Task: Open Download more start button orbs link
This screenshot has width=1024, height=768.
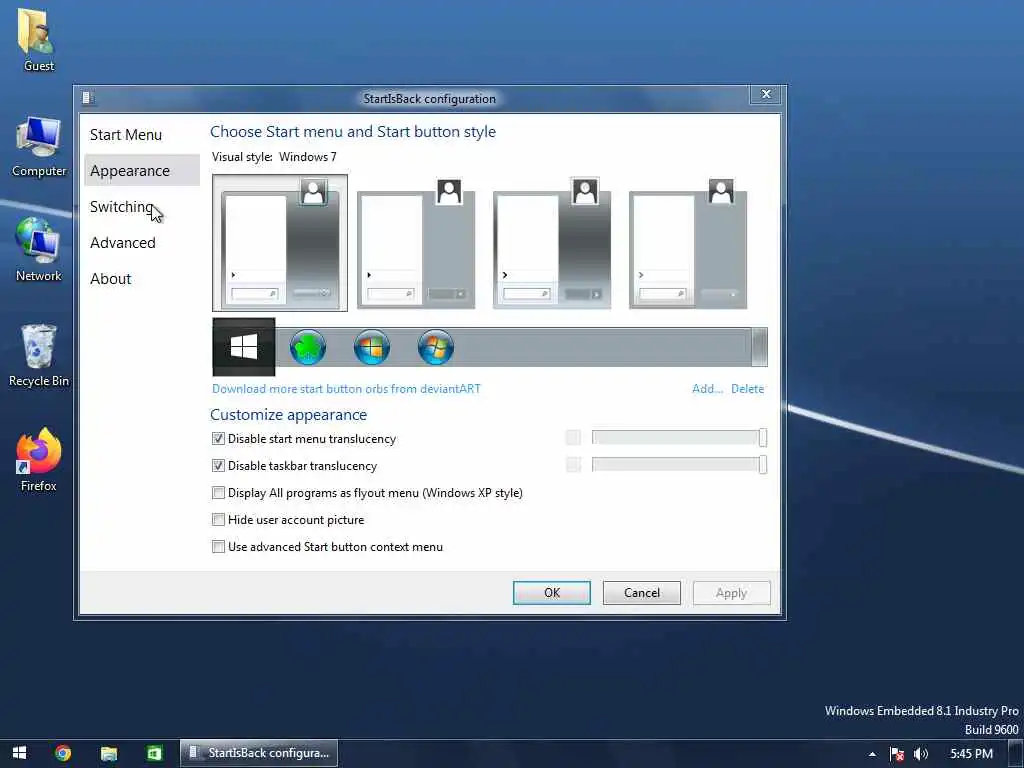Action: 346,389
